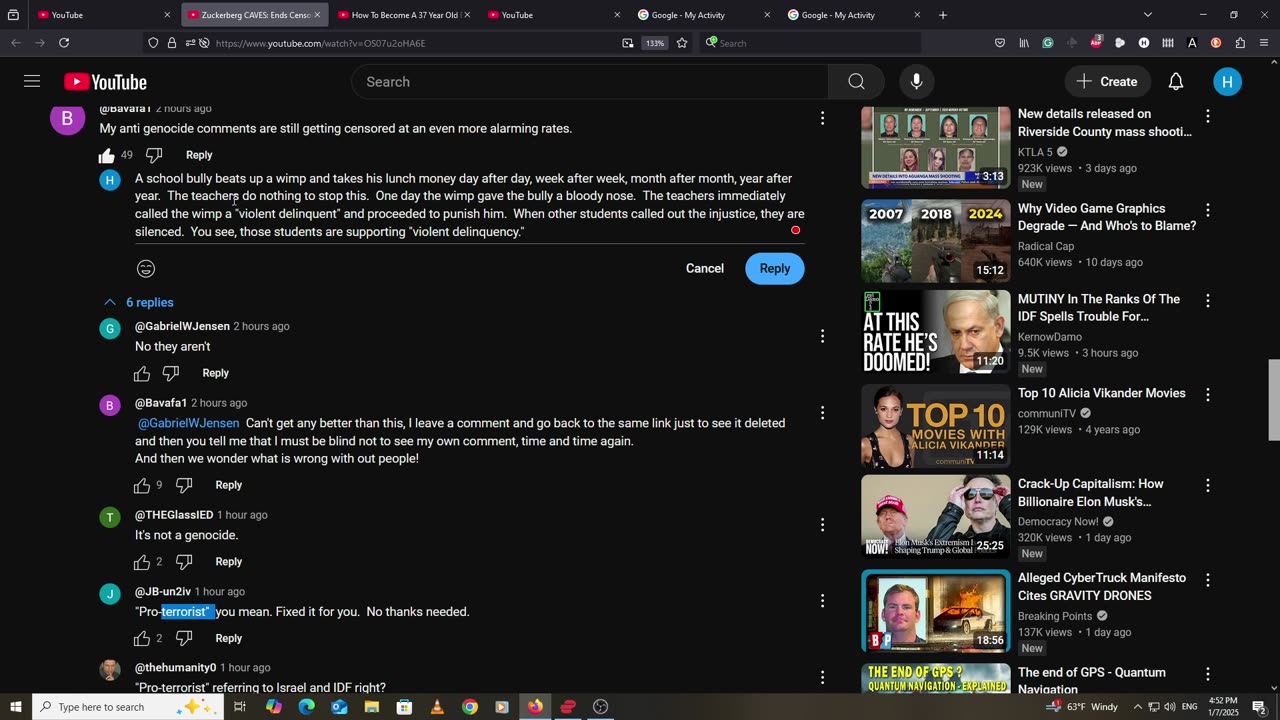Open a new browser tab
The image size is (1280, 720).
tap(943, 15)
